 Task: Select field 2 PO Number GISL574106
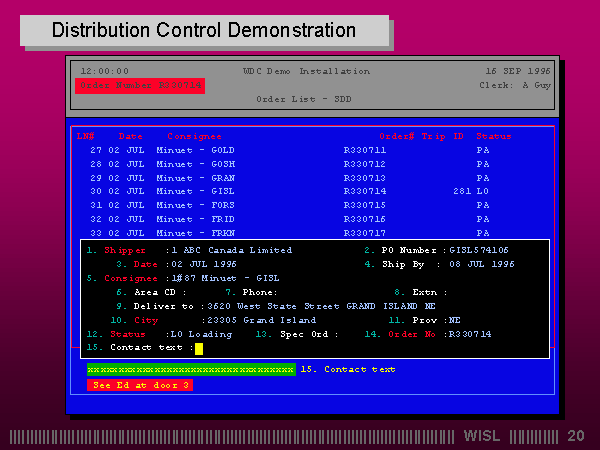(436, 250)
